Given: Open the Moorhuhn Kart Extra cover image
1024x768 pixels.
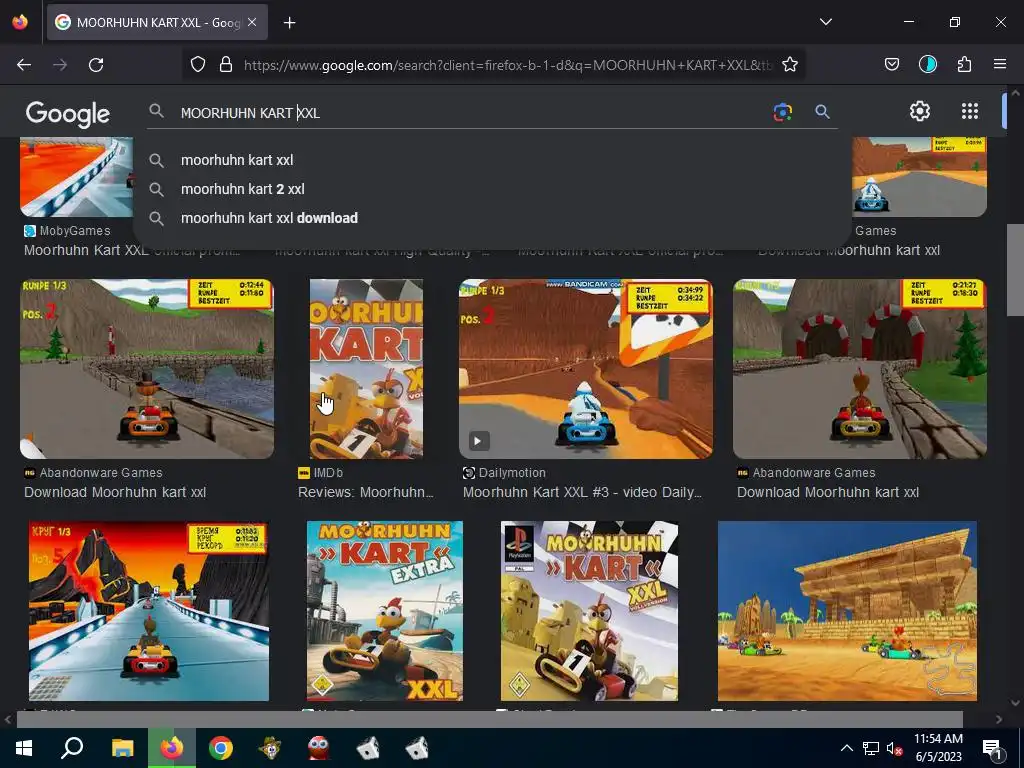Looking at the screenshot, I should tap(385, 611).
